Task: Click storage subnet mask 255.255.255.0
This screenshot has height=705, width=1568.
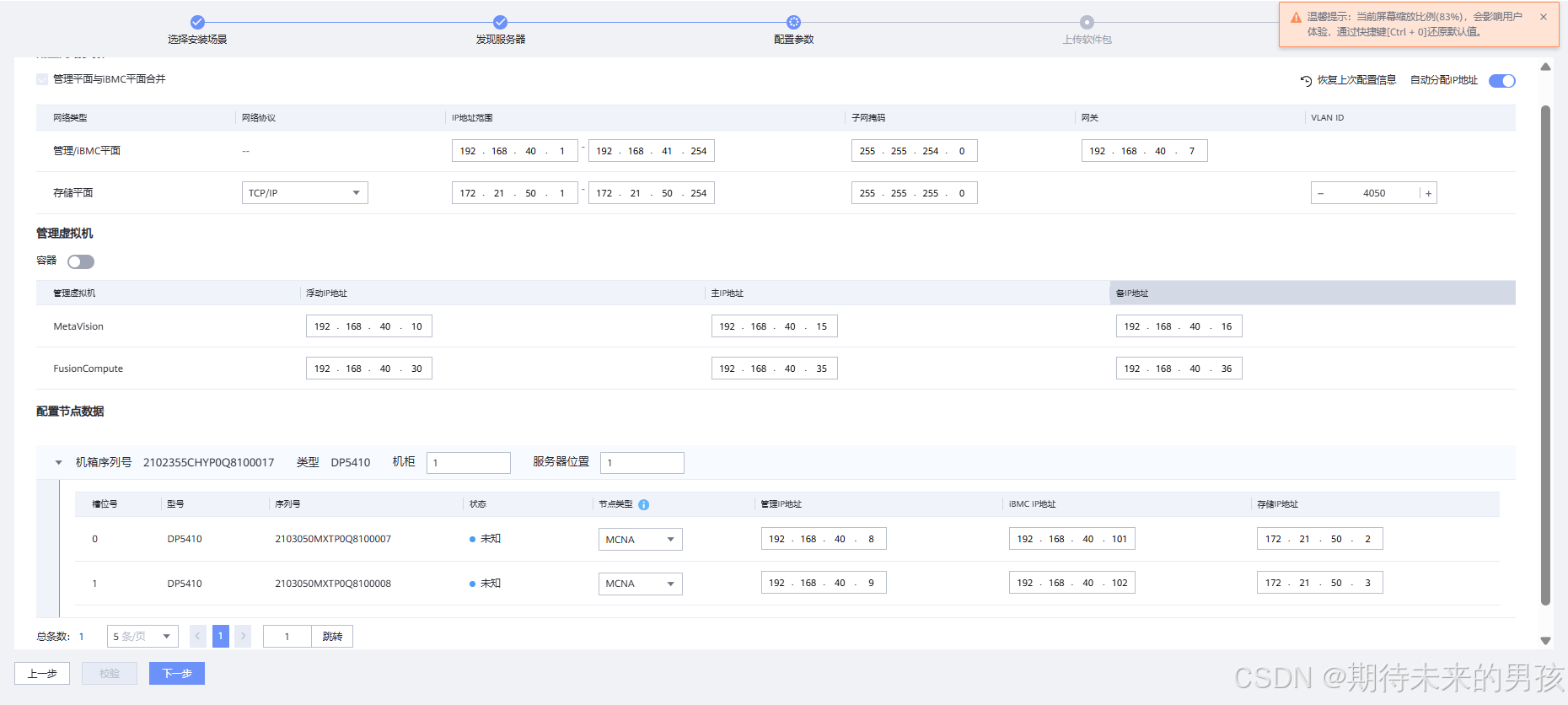Action: coord(915,193)
